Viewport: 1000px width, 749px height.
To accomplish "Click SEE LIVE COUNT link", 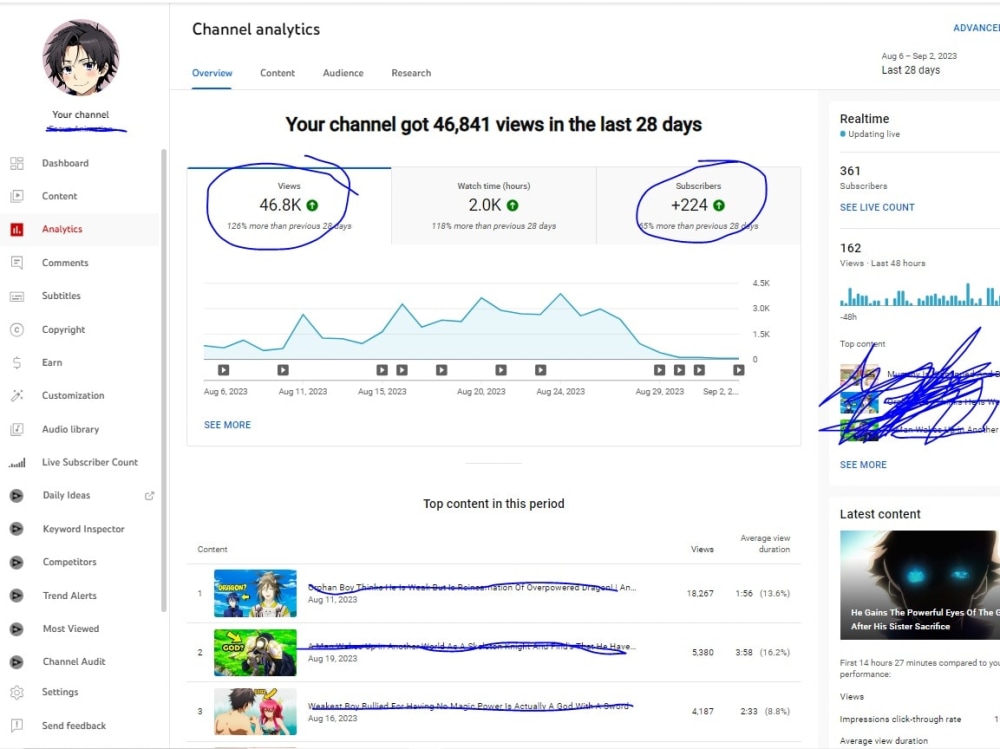I will pyautogui.click(x=877, y=207).
